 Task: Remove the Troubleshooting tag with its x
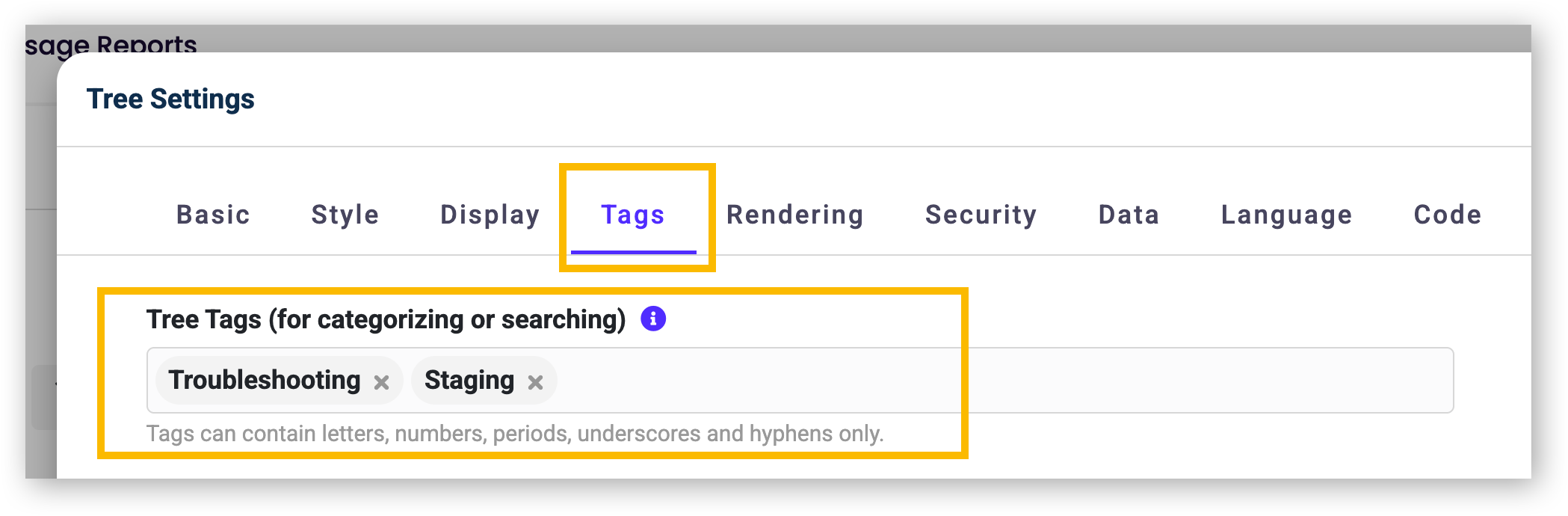(x=381, y=383)
